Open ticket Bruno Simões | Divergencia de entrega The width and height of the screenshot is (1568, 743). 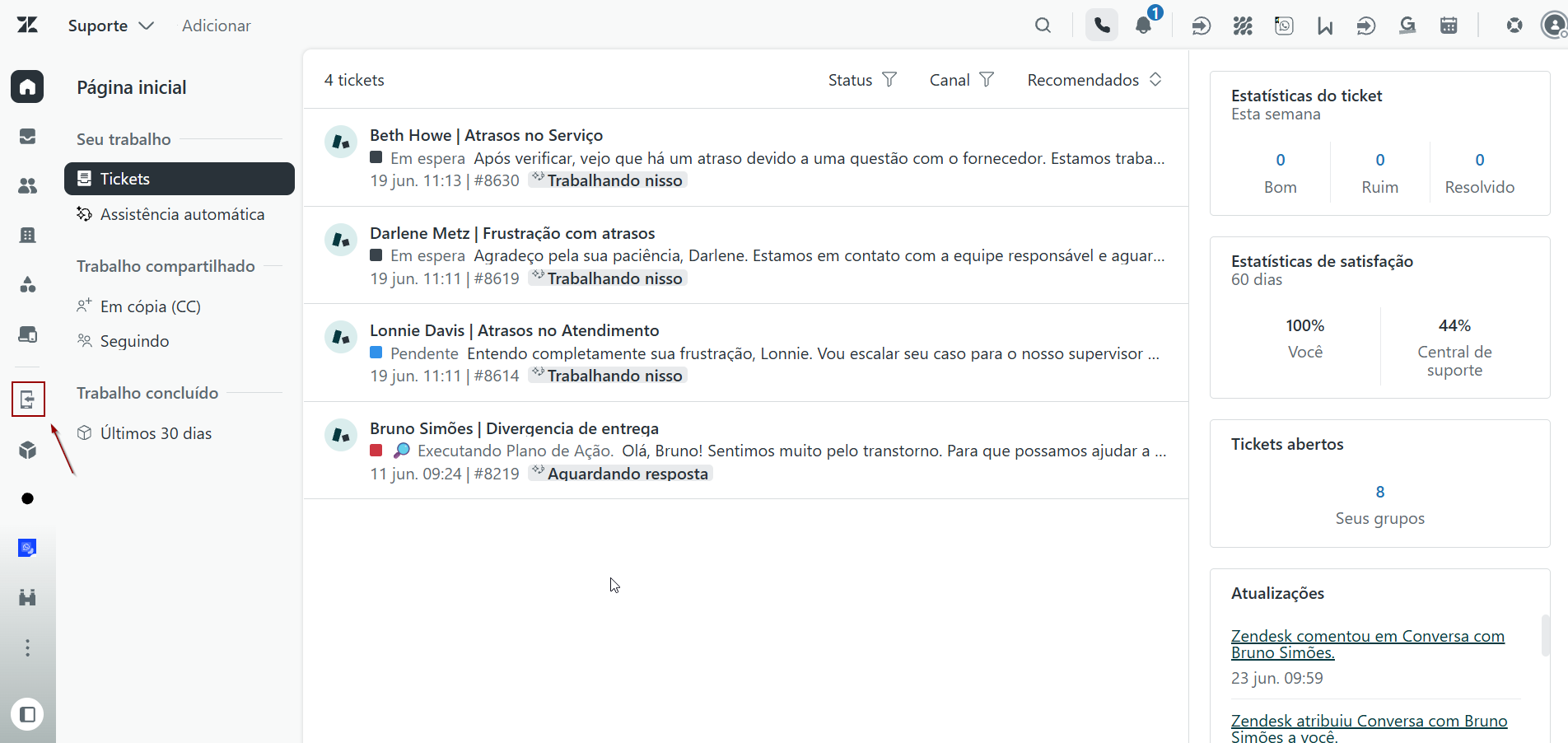coord(745,451)
